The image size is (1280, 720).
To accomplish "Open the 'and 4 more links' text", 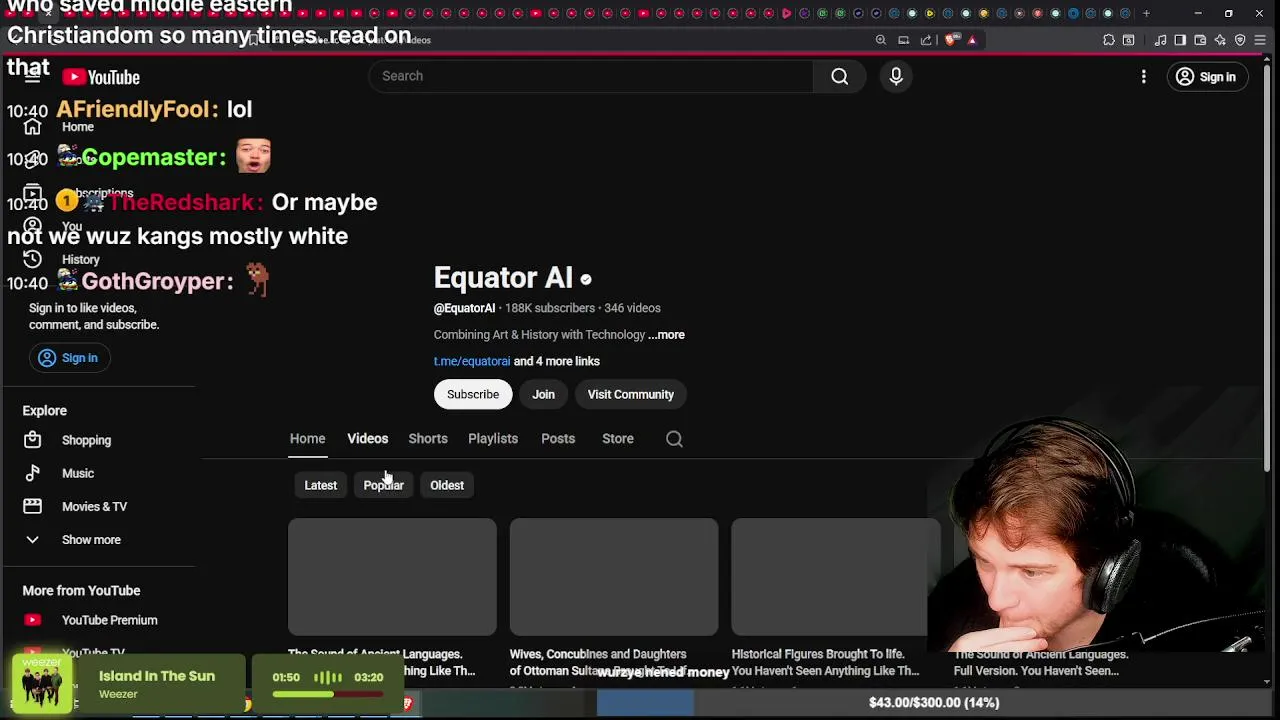I will pyautogui.click(x=557, y=361).
